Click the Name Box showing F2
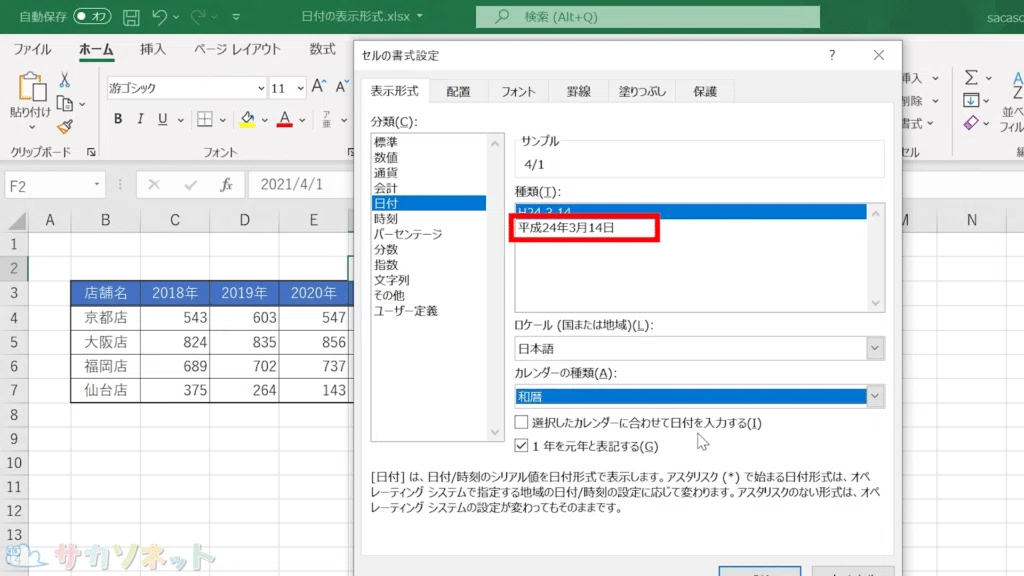 (x=48, y=186)
